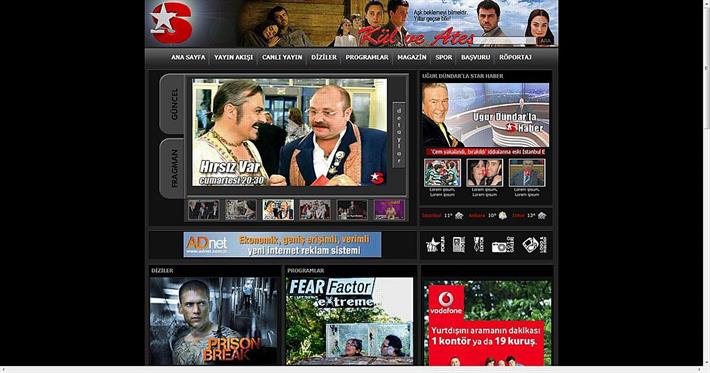Open PROGRAMLAR in the navigation bar
Screen dimensions: 710x373
click(367, 57)
